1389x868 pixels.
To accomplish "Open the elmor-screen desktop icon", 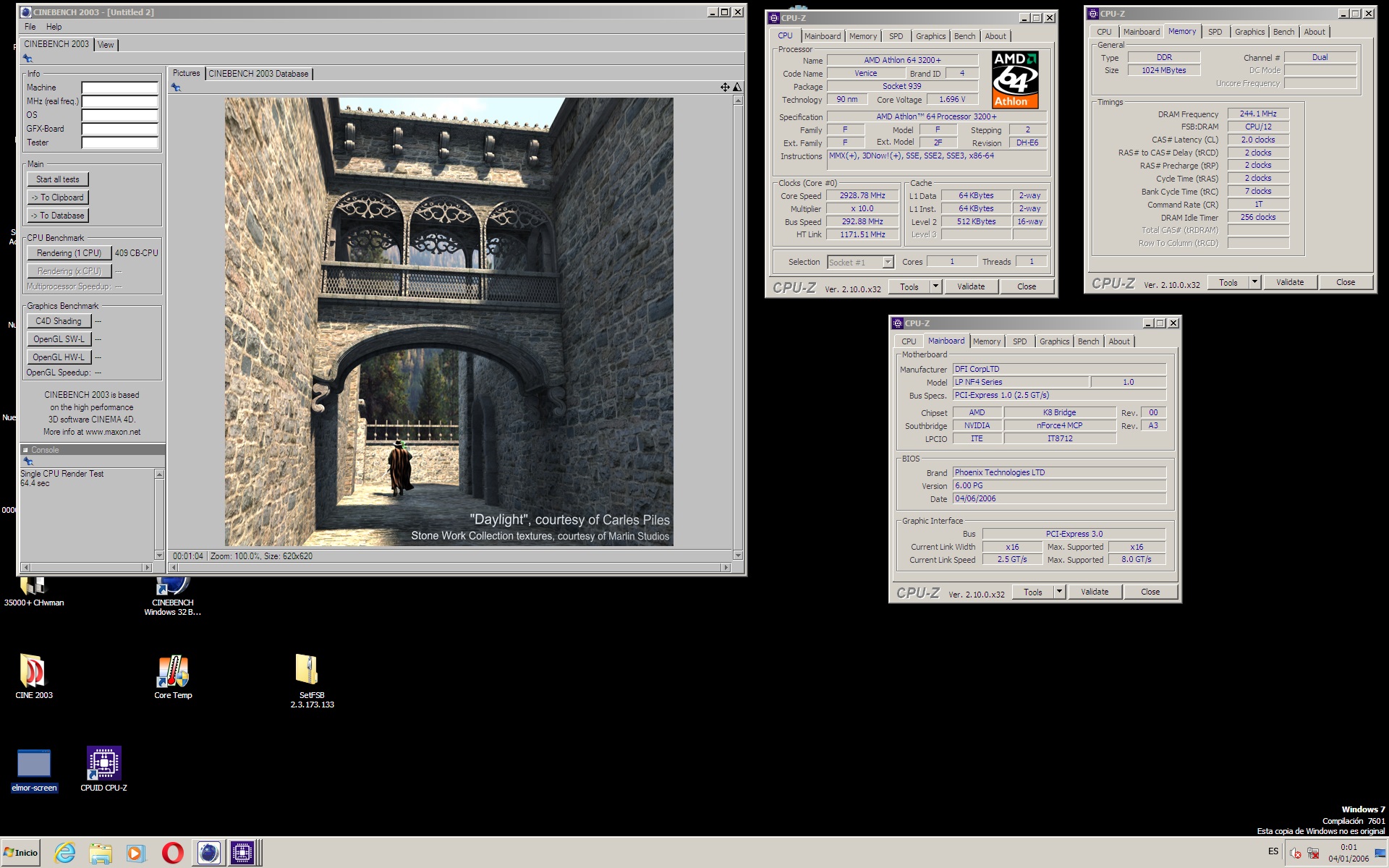I will click(x=34, y=770).
